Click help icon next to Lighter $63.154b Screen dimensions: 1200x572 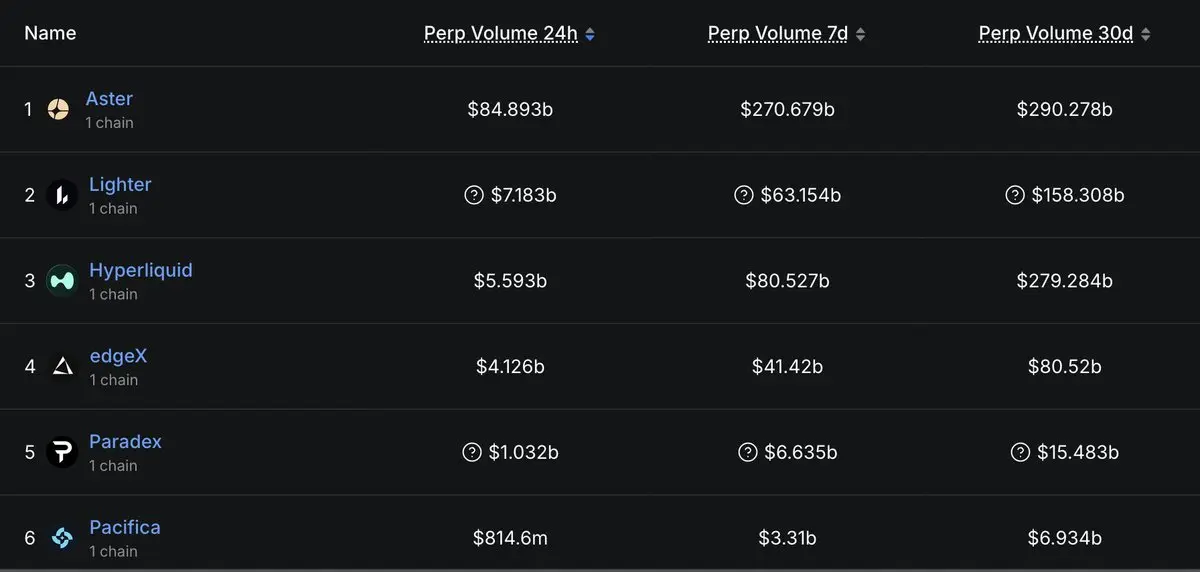[743, 195]
